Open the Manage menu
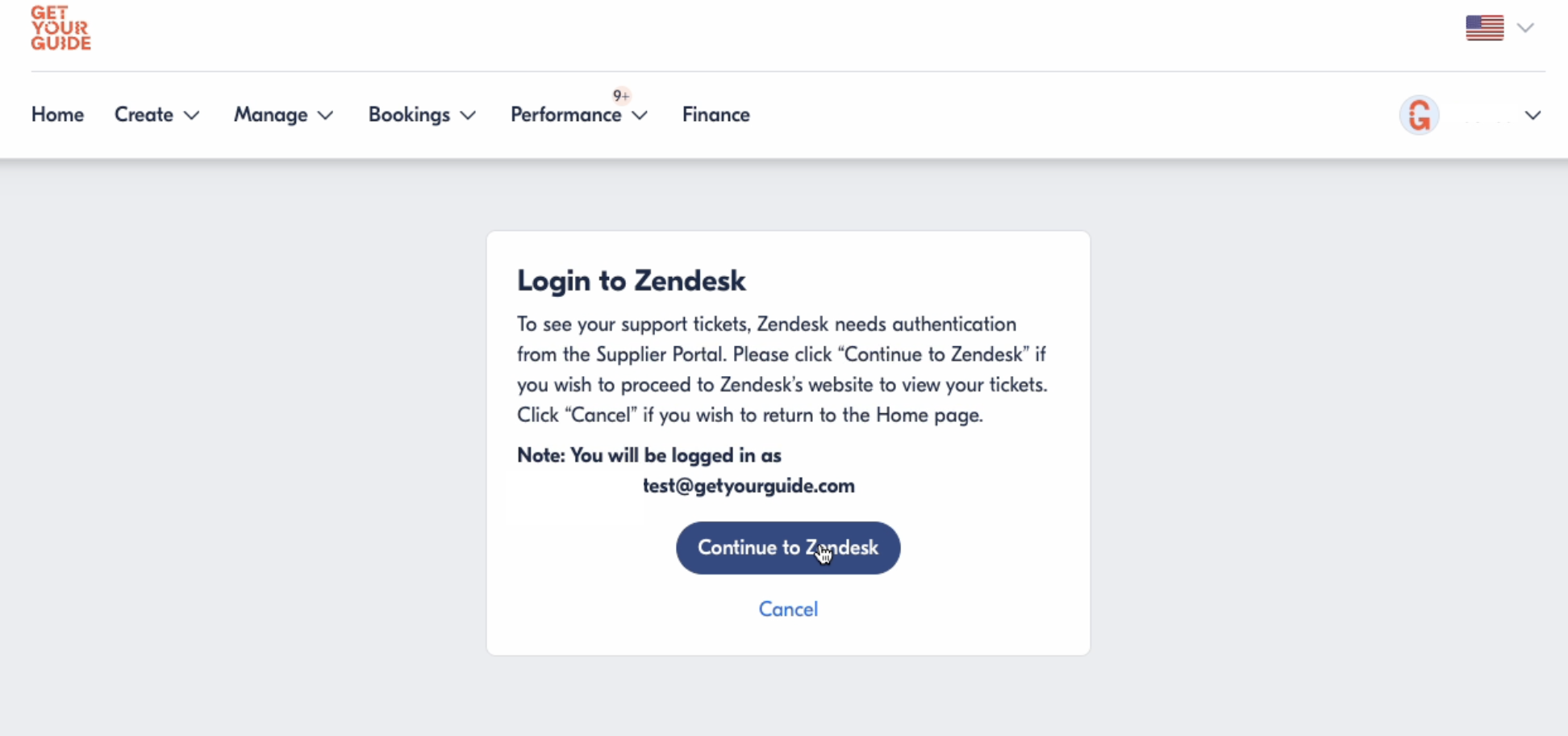This screenshot has width=1568, height=736. [x=270, y=115]
